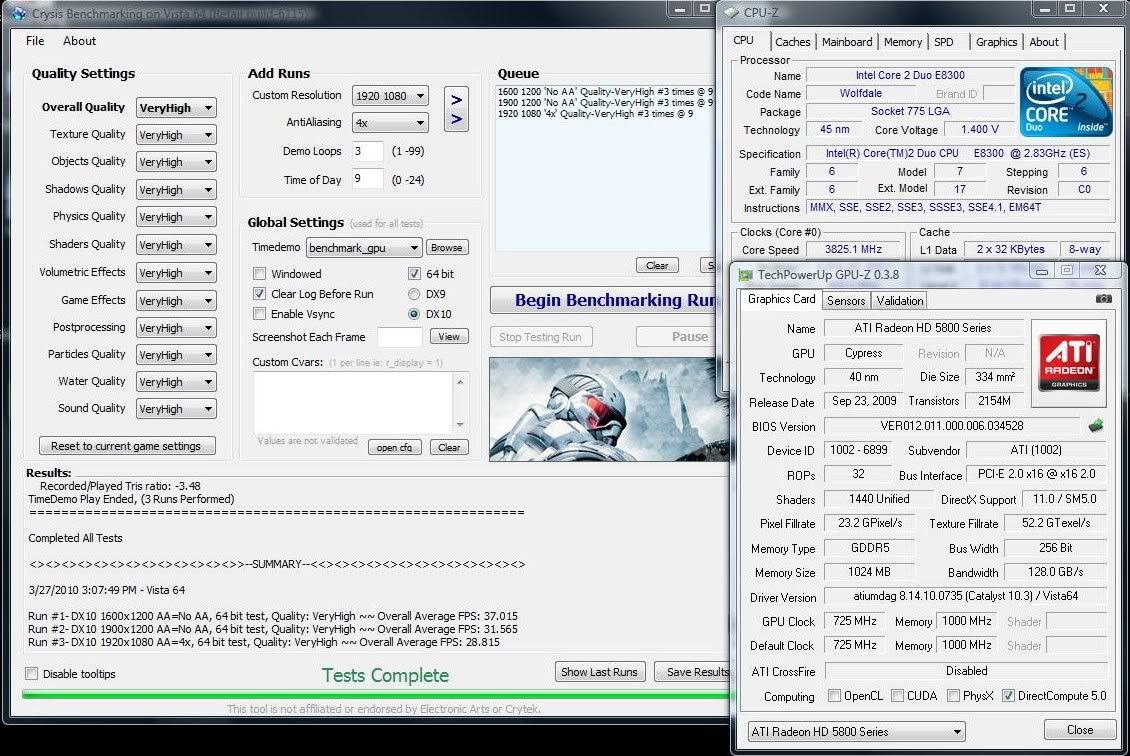1130x756 pixels.
Task: Click the Close button in GPU-Z
Action: [x=1080, y=729]
